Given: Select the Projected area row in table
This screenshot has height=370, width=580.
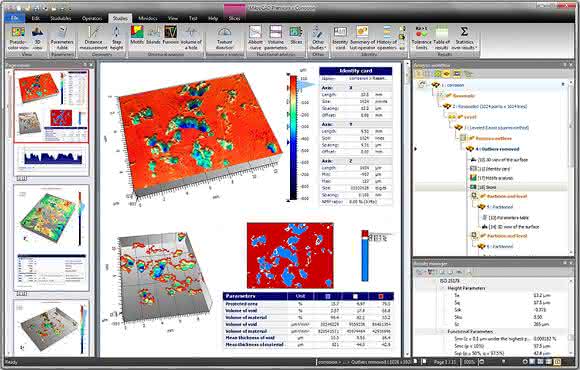Looking at the screenshot, I should point(308,303).
